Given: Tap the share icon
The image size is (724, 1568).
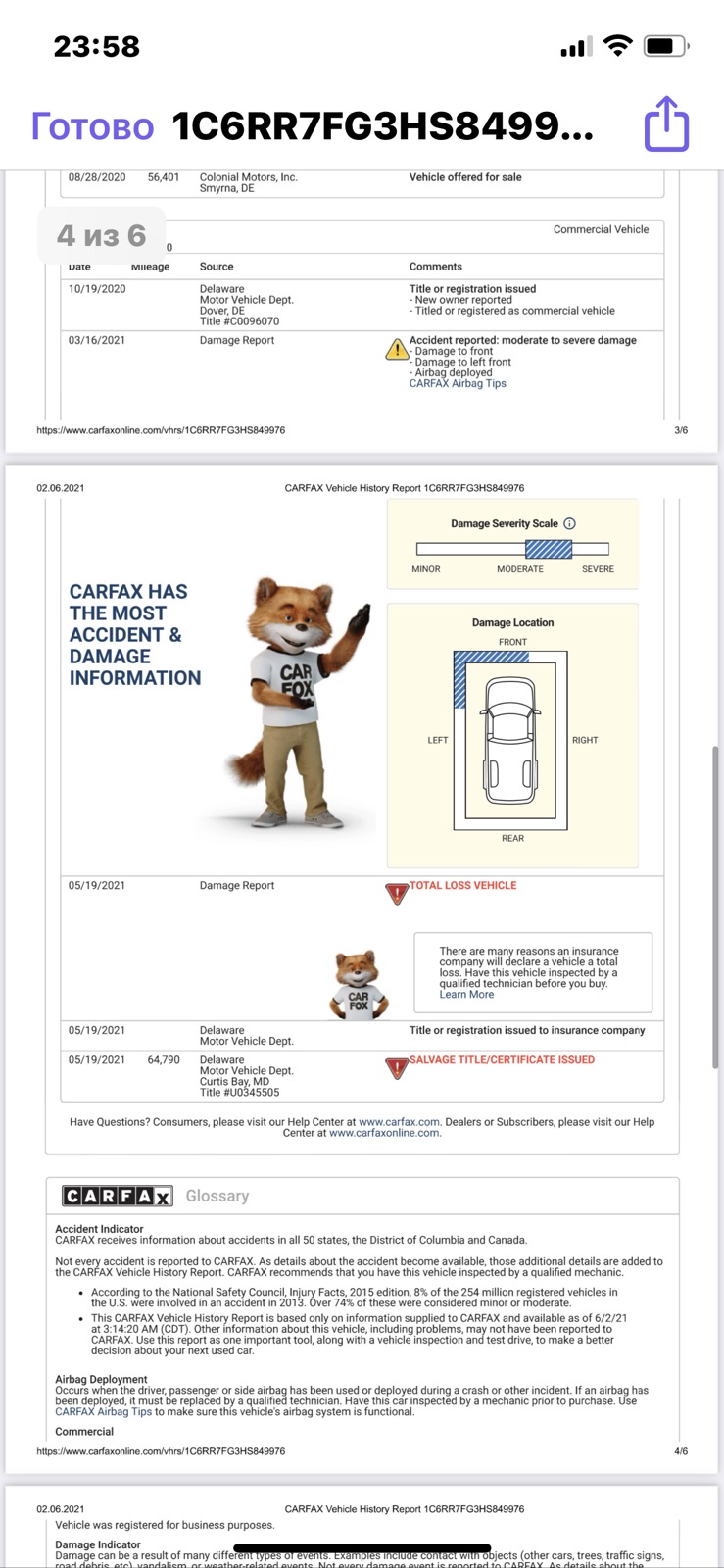Looking at the screenshot, I should point(666,123).
